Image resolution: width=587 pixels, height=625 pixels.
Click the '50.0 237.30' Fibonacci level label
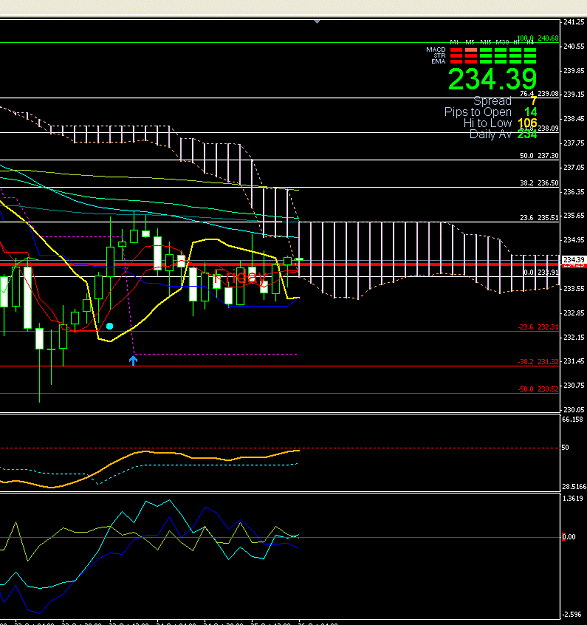tap(539, 156)
